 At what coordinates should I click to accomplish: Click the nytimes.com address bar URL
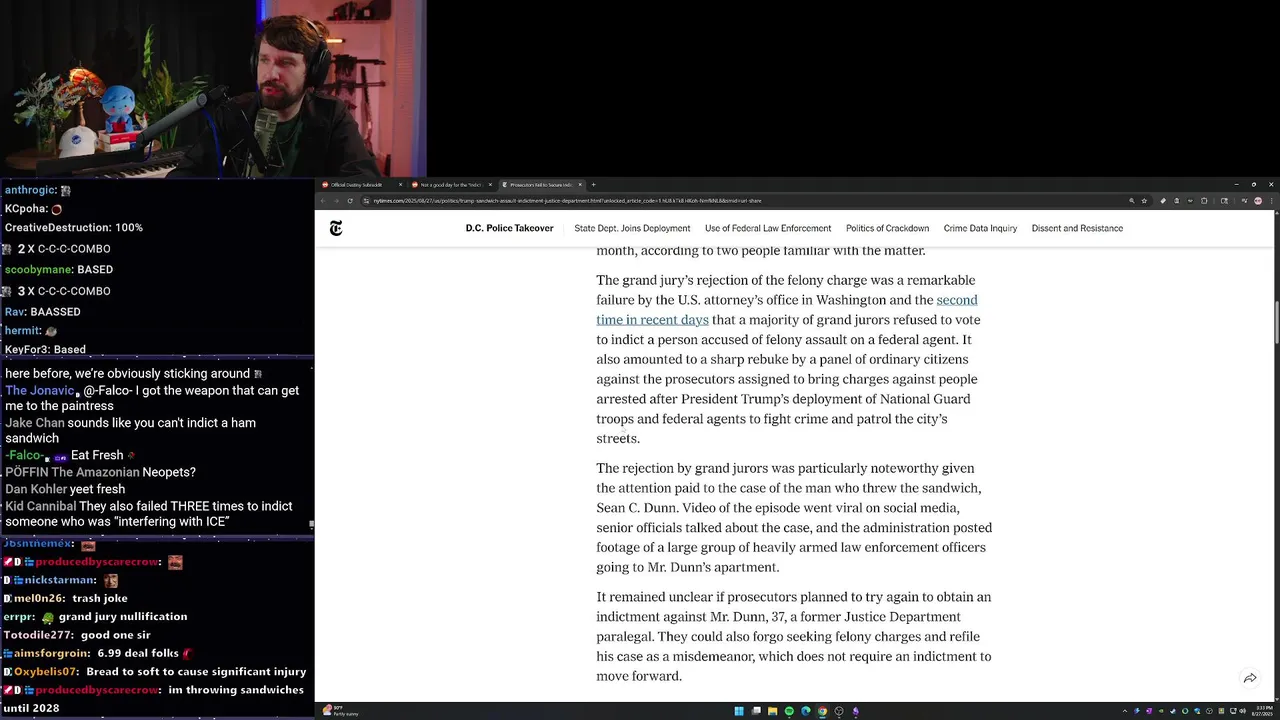[567, 201]
